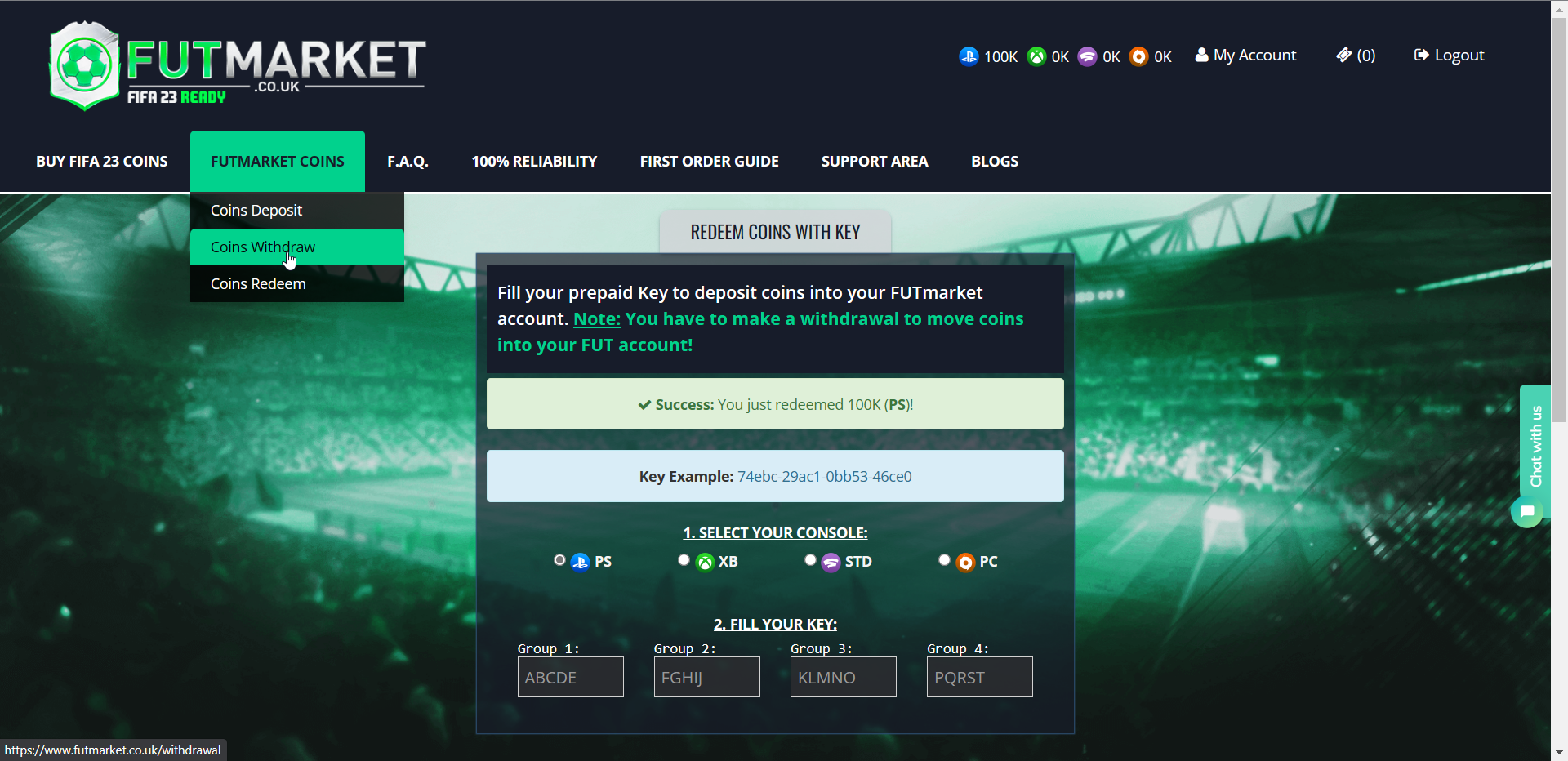Open the FUTMARKET COINS dropdown menu
Viewport: 1568px width, 761px height.
[x=278, y=162]
